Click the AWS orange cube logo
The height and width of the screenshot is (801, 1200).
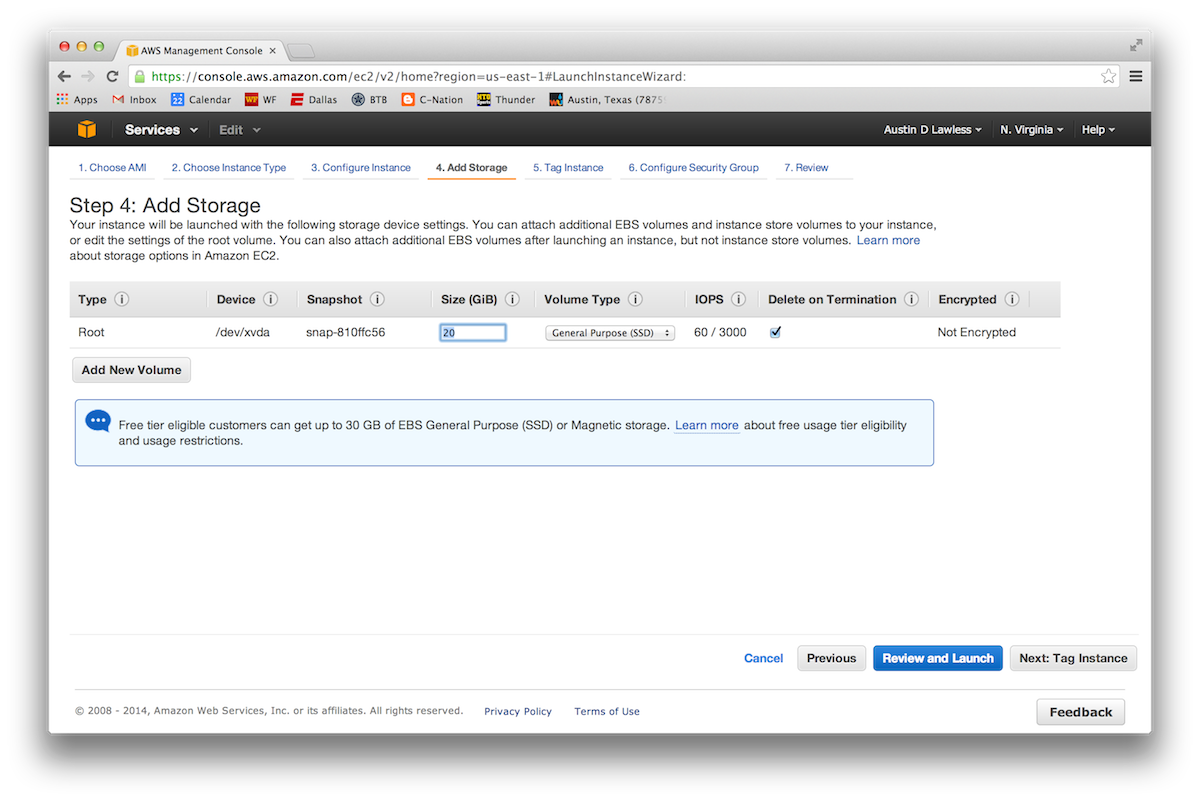[x=87, y=130]
